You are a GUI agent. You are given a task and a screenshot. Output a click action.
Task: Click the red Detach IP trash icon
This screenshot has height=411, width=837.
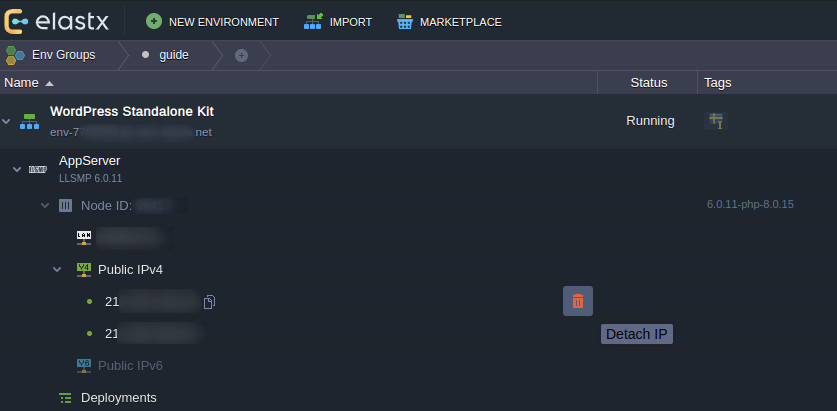578,301
